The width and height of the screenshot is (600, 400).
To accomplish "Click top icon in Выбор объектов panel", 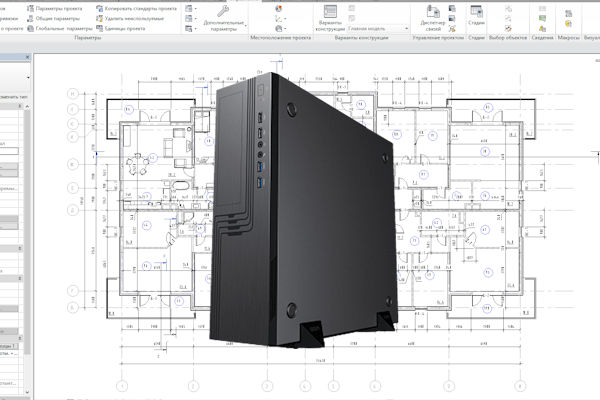I will pos(508,8).
